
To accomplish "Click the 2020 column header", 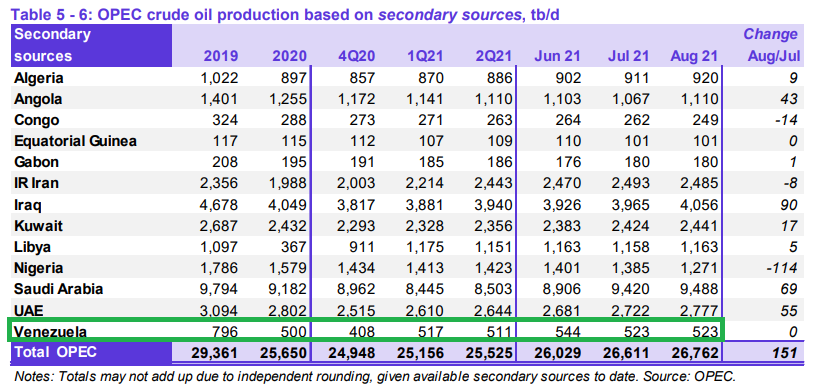I will (289, 56).
